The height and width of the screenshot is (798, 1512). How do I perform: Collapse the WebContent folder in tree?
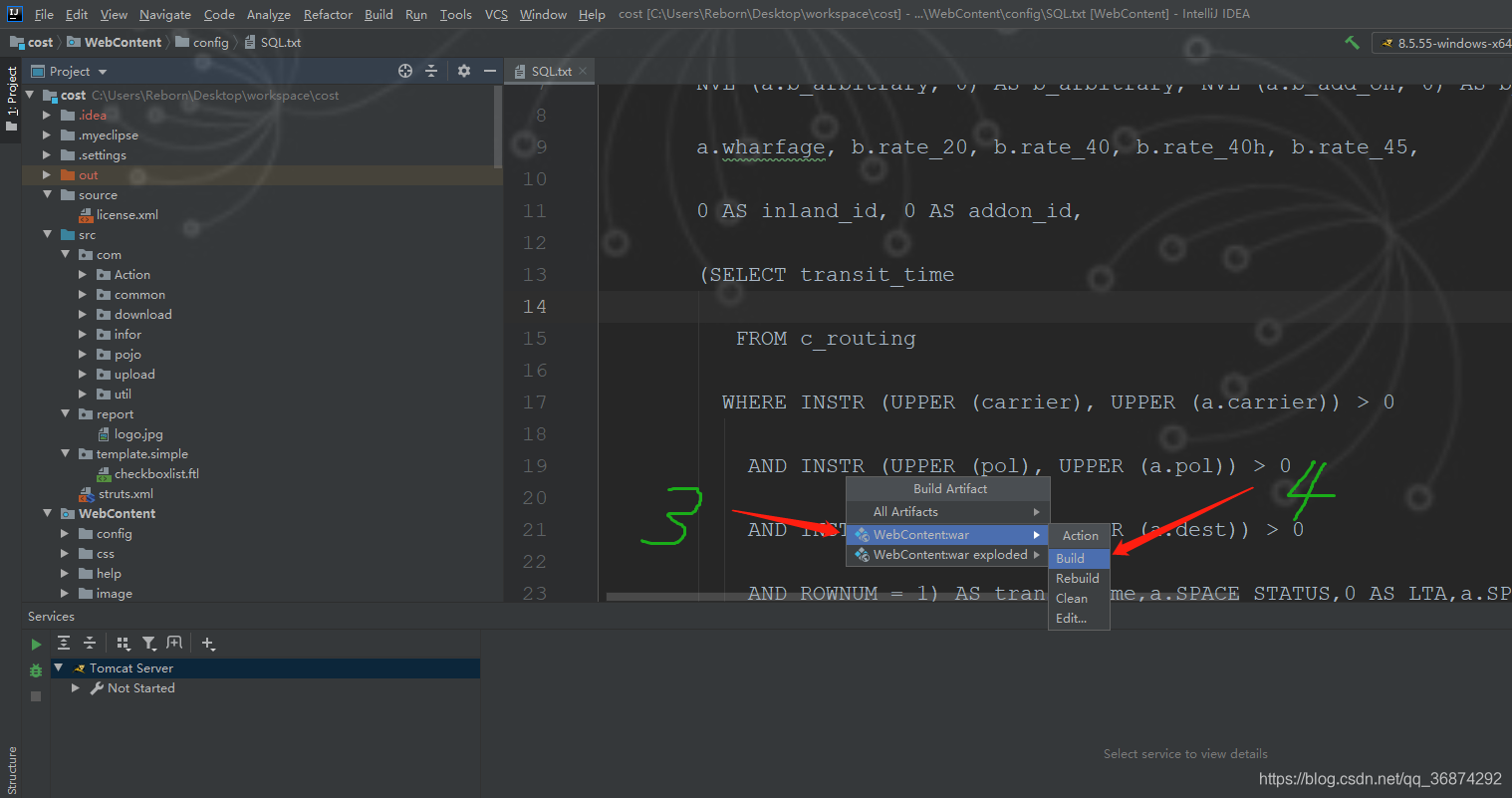47,513
